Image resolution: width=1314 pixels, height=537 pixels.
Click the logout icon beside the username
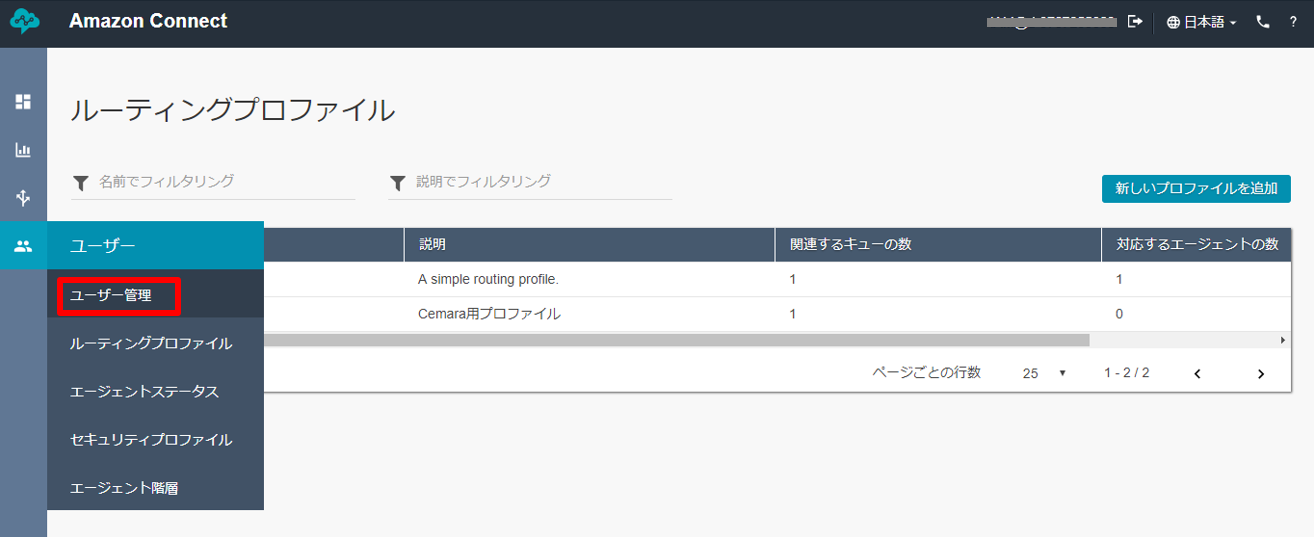click(x=1135, y=21)
